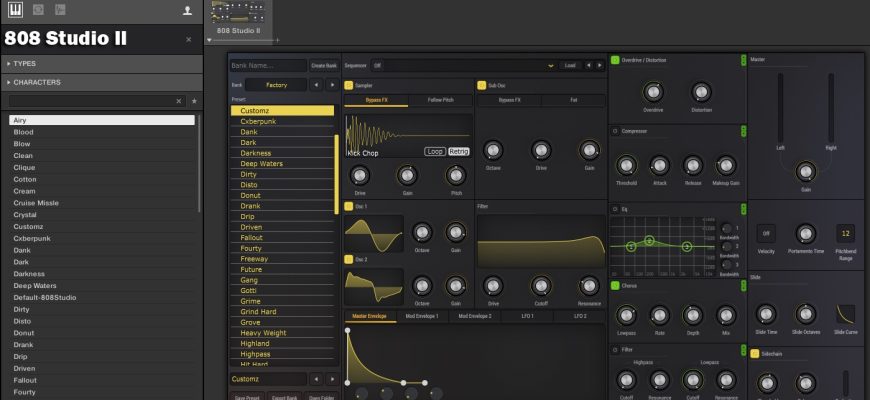Select the Cxberpunk preset in plugin list
The height and width of the screenshot is (400, 870).
tap(258, 121)
